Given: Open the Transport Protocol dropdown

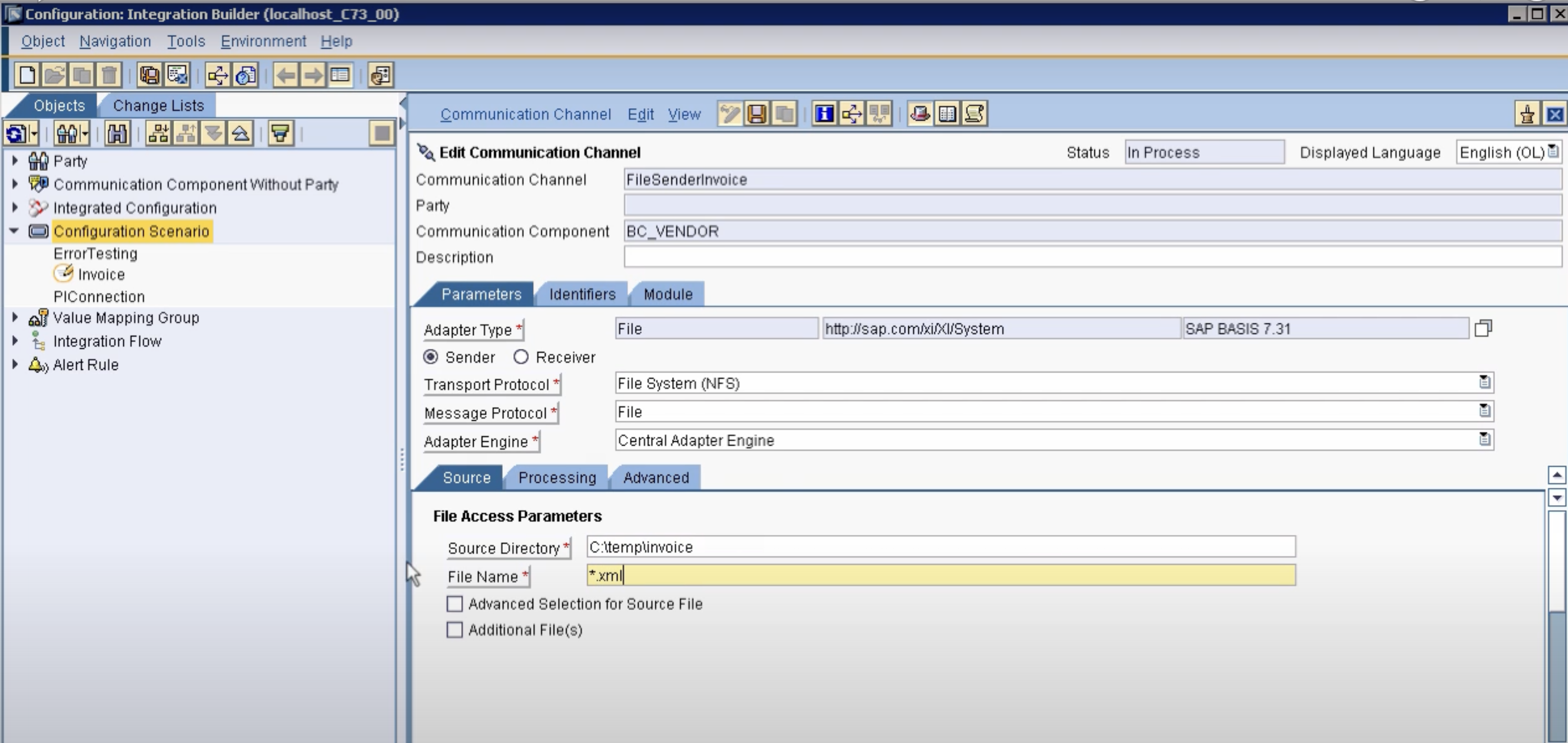Looking at the screenshot, I should pyautogui.click(x=1485, y=383).
